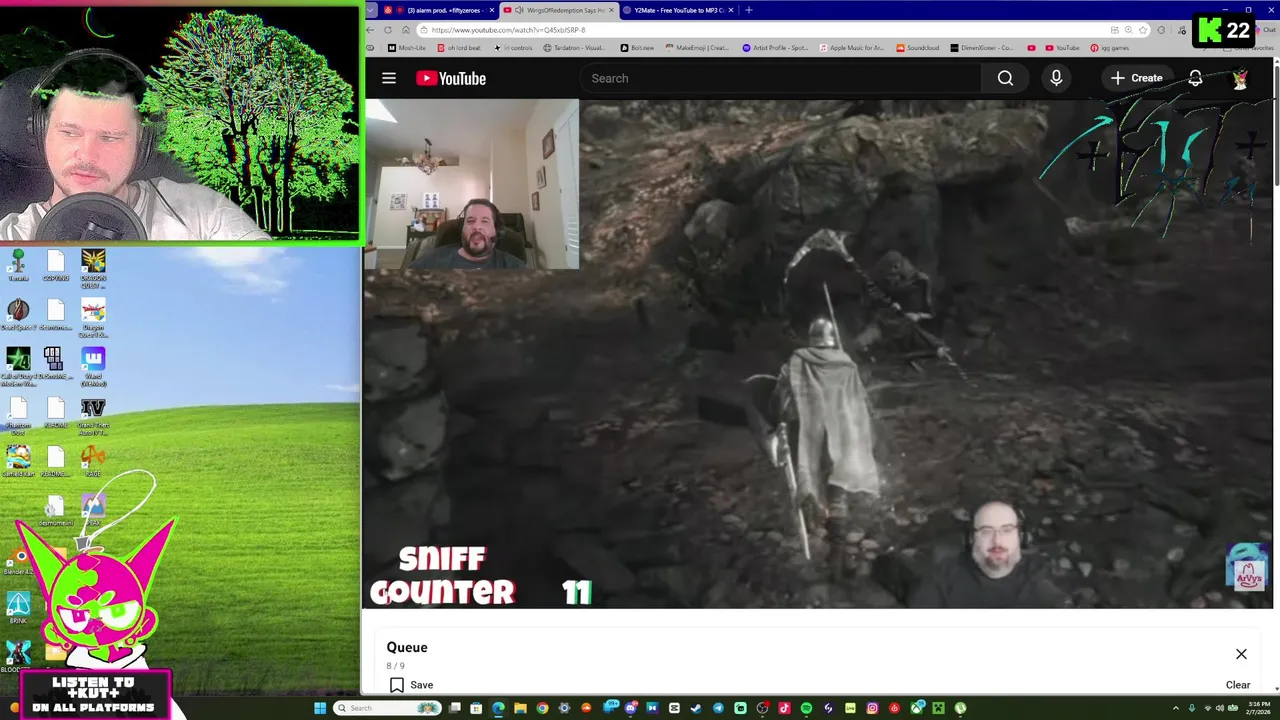
Task: Open the Windows Start button
Action: (x=319, y=708)
